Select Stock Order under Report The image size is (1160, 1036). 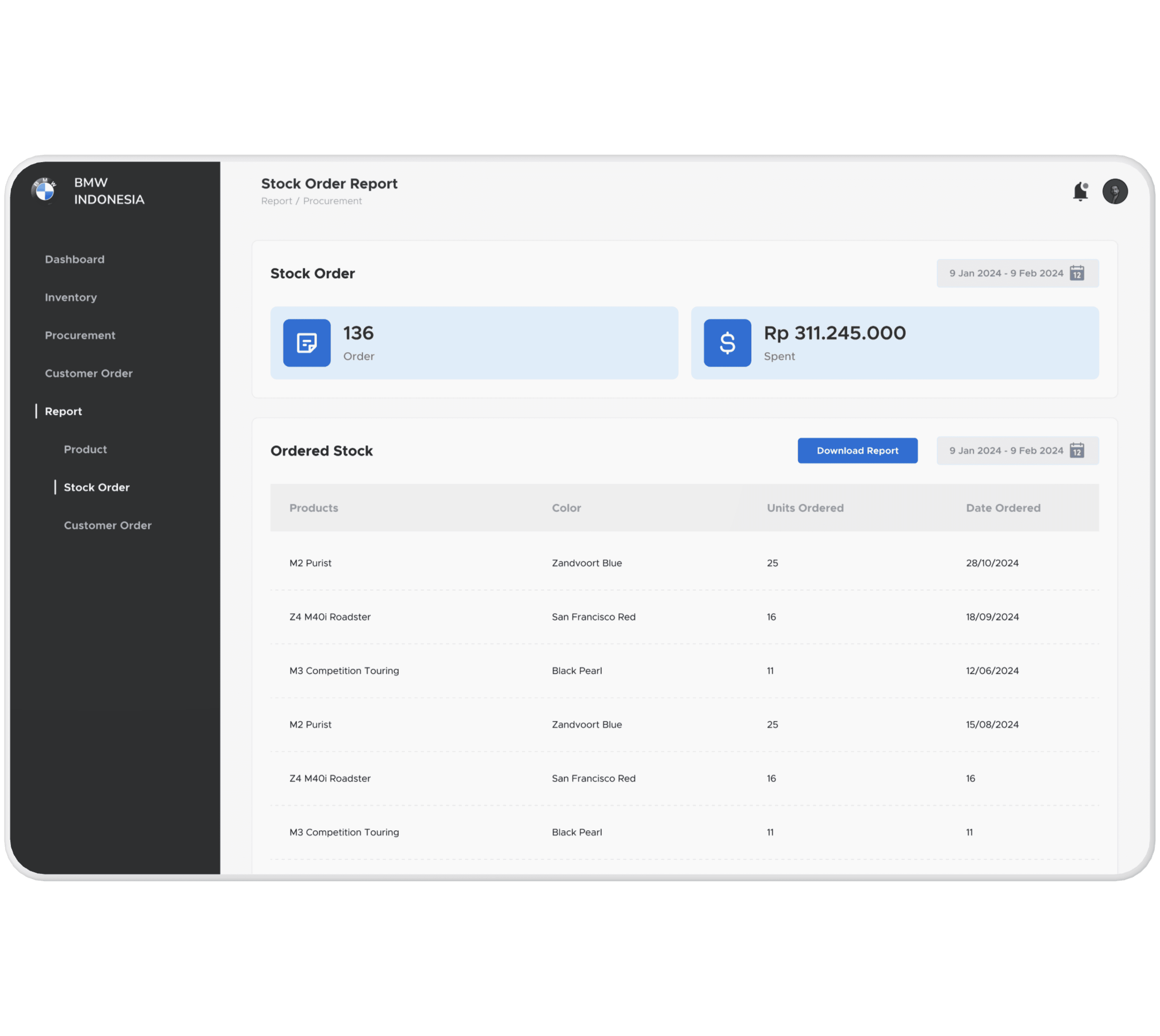[x=97, y=487]
